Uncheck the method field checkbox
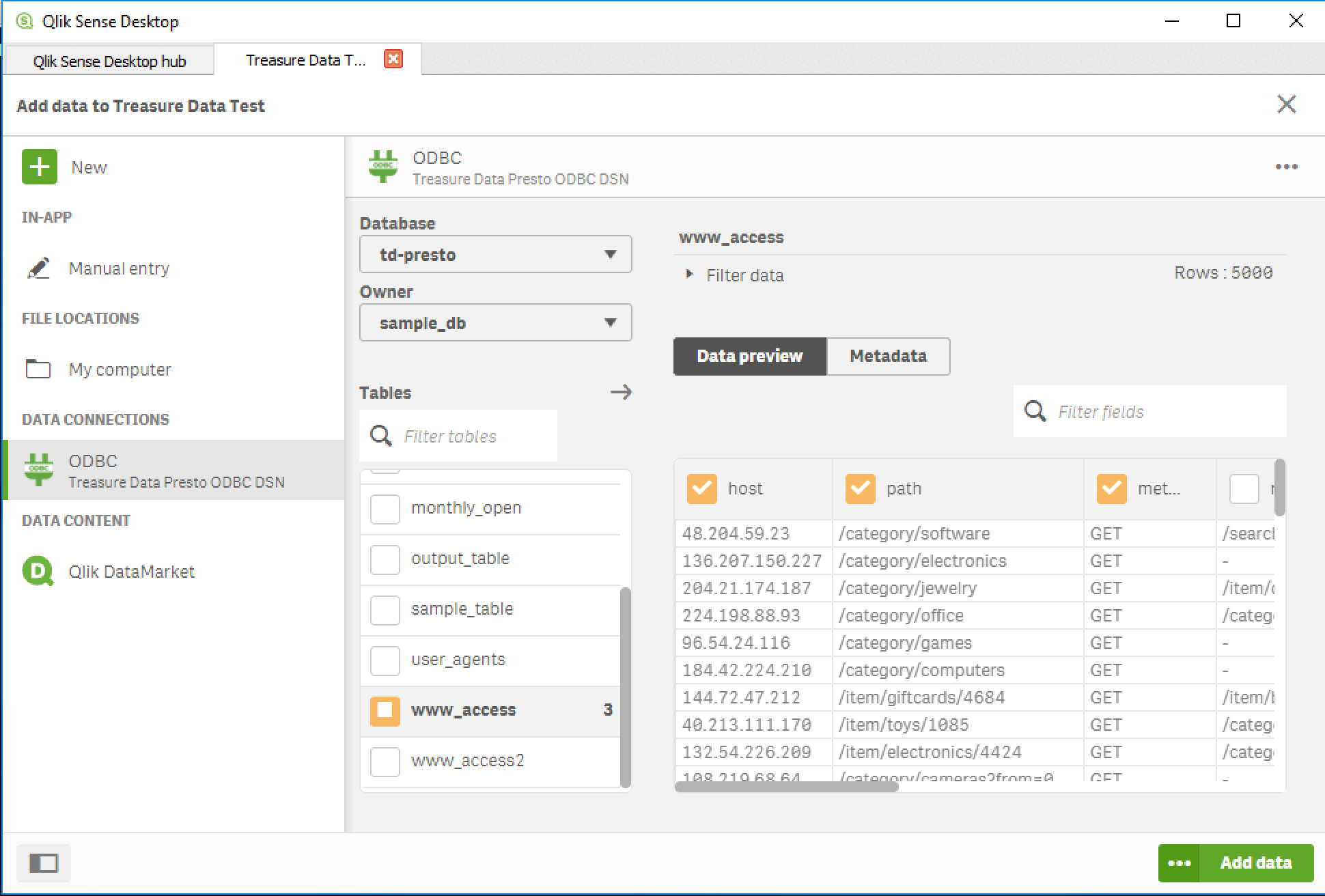The width and height of the screenshot is (1325, 896). 1112,489
